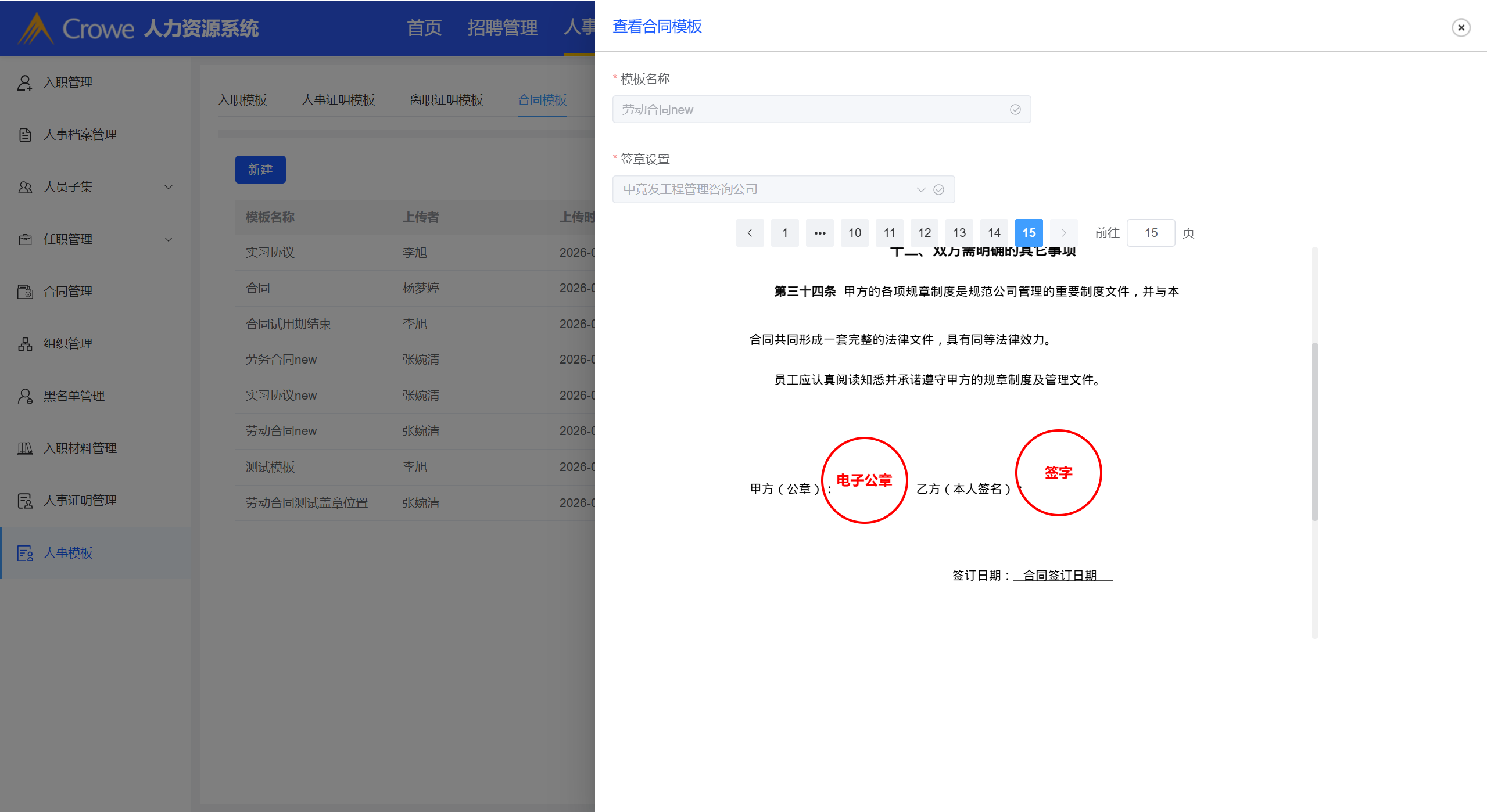Click the 入职材料管理 books icon
The width and height of the screenshot is (1487, 812).
tap(24, 448)
